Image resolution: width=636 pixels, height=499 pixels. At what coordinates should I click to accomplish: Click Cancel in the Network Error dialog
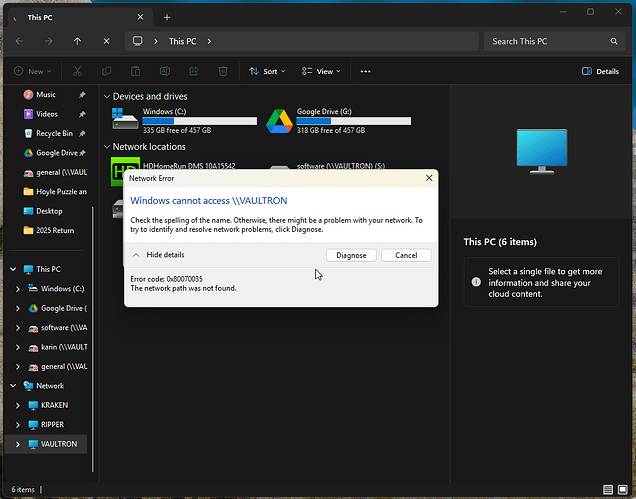pos(406,255)
